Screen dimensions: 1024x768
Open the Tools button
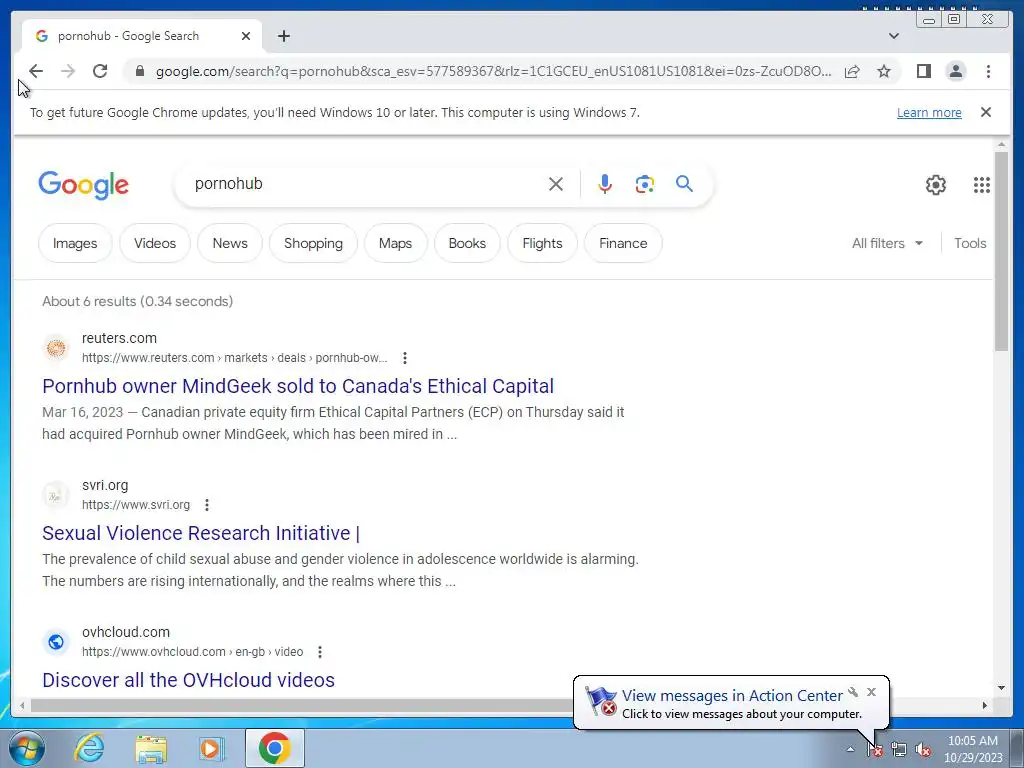click(x=970, y=243)
